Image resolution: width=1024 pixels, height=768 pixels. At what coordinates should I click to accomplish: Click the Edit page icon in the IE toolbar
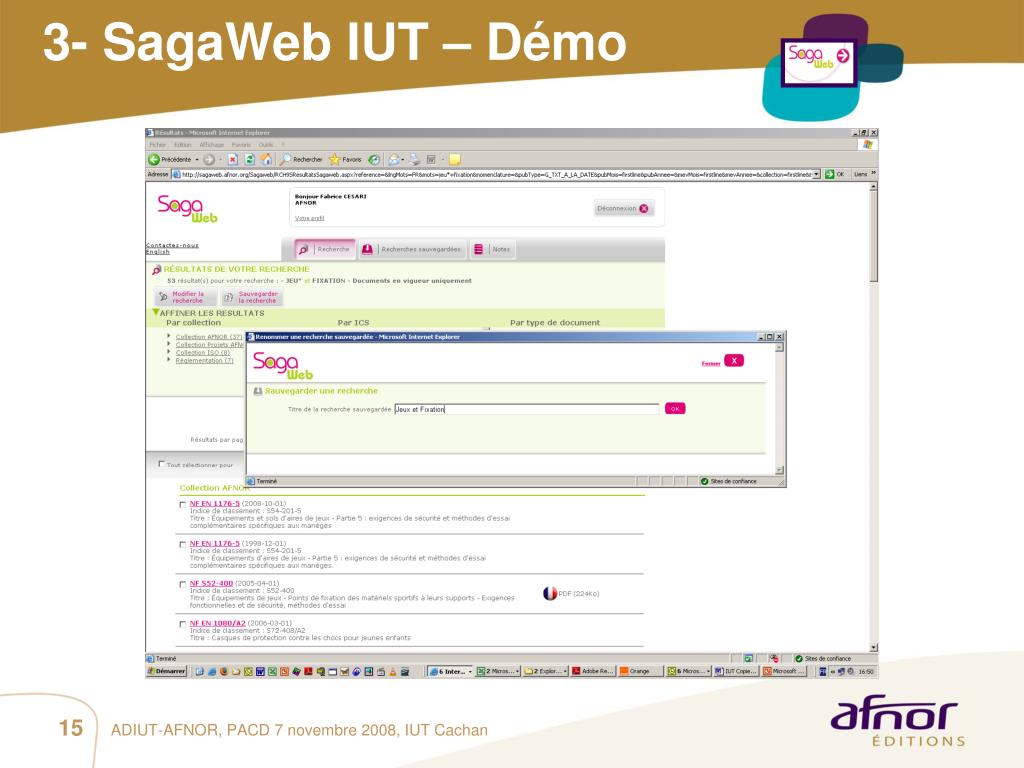[431, 159]
